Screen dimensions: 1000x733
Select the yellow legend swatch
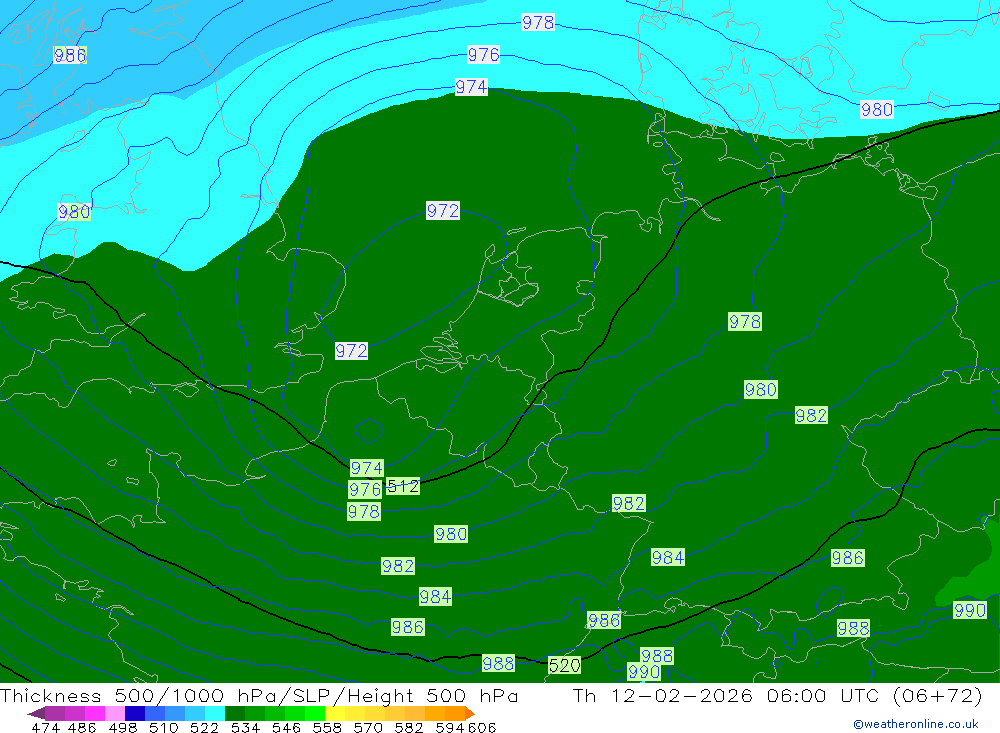(x=335, y=713)
